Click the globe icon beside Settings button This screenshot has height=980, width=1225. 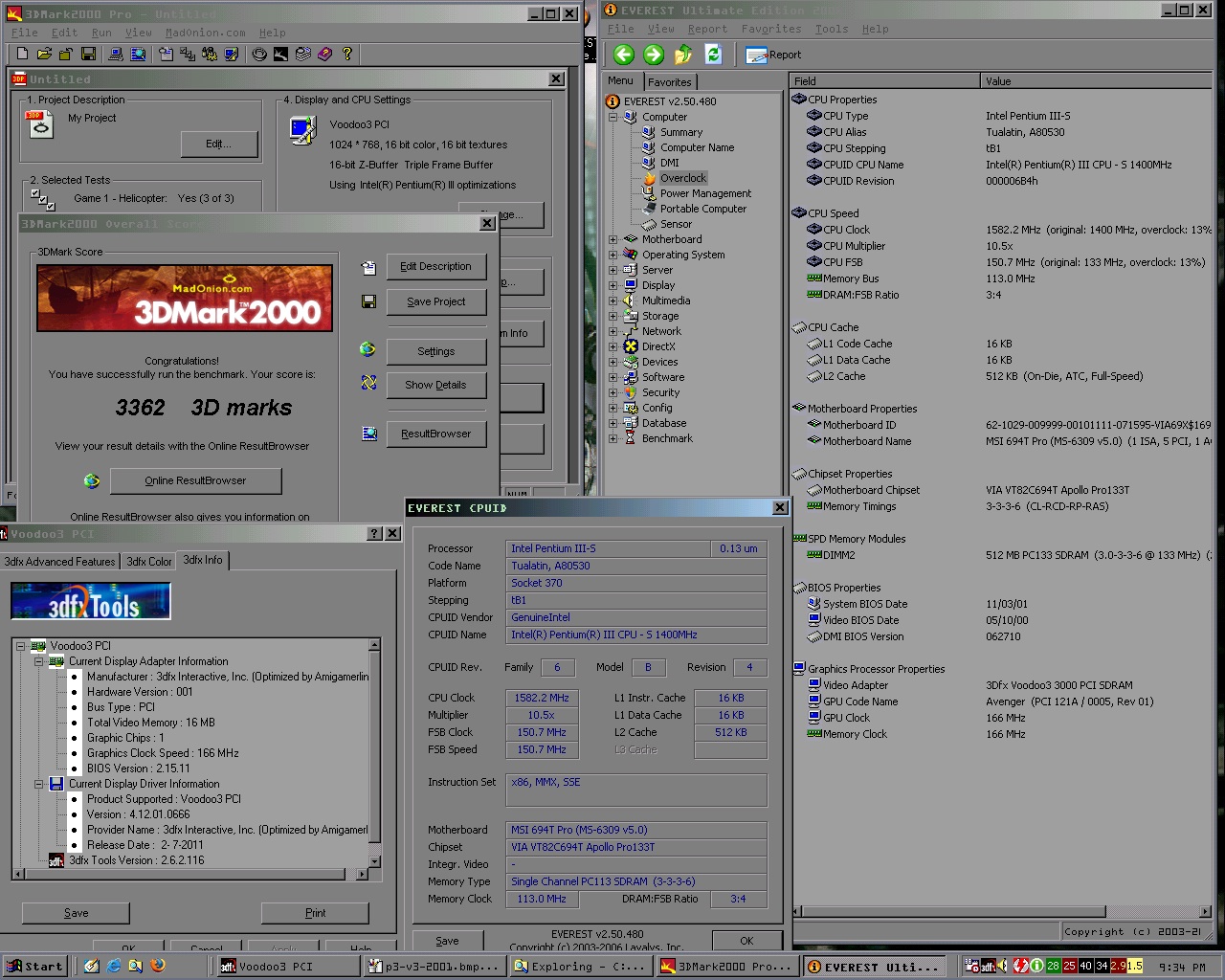click(x=367, y=349)
